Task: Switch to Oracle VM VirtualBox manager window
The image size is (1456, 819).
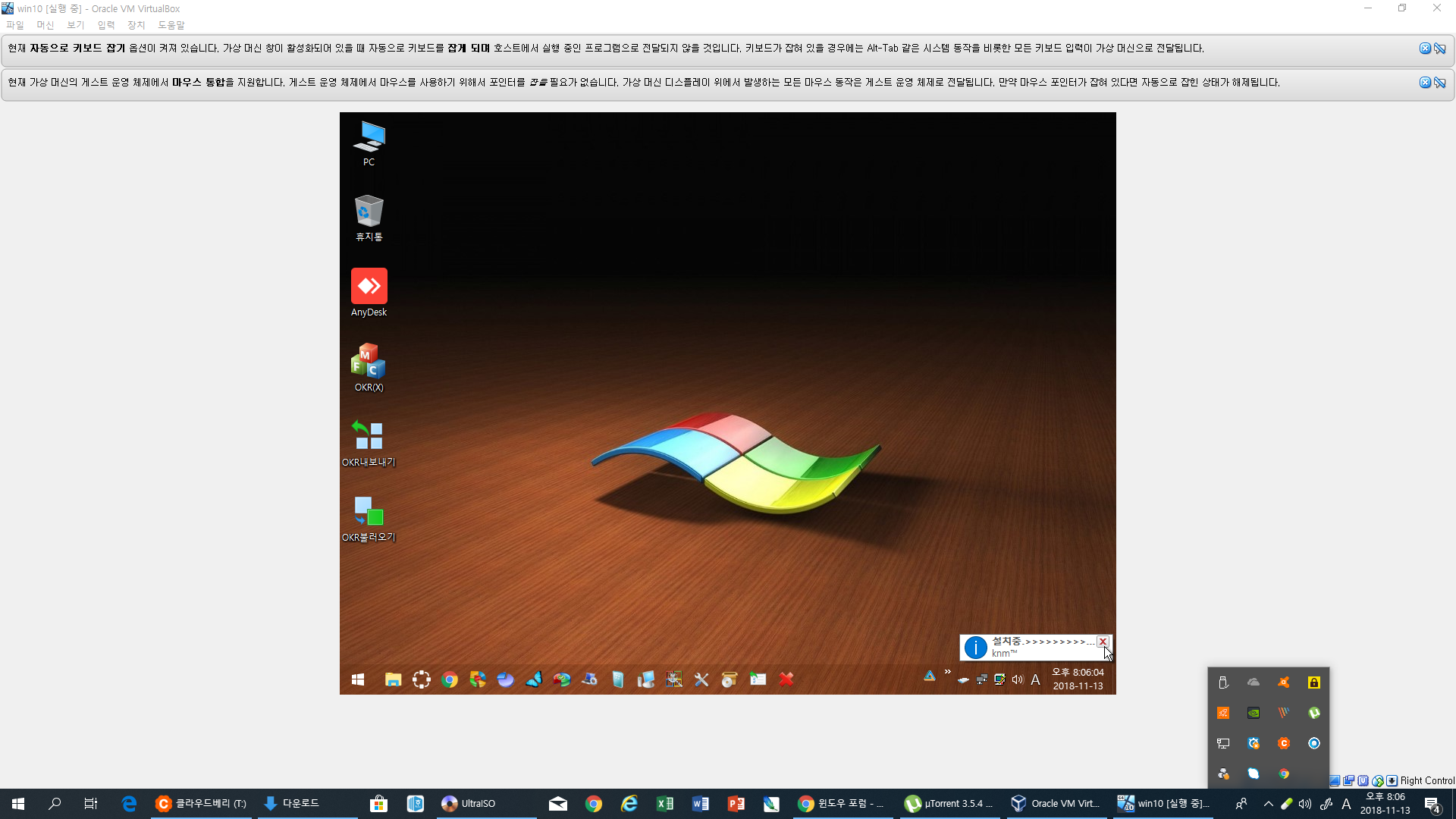Action: click(1056, 804)
